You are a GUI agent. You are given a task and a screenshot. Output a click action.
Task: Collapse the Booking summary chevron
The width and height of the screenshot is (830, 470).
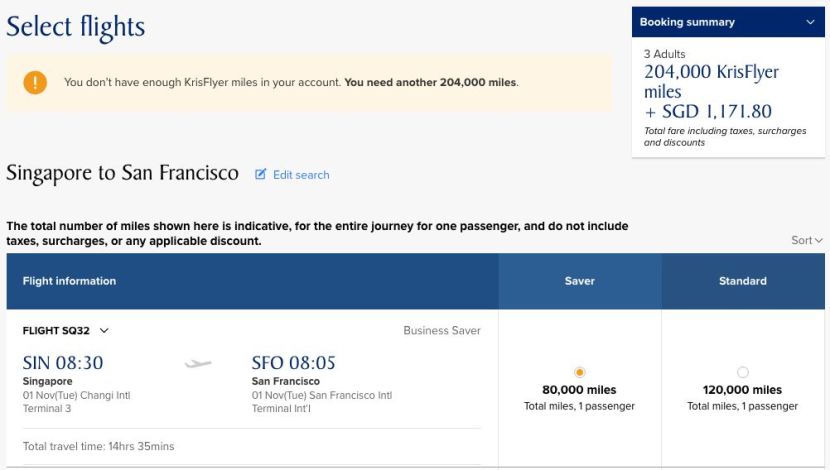[x=808, y=22]
